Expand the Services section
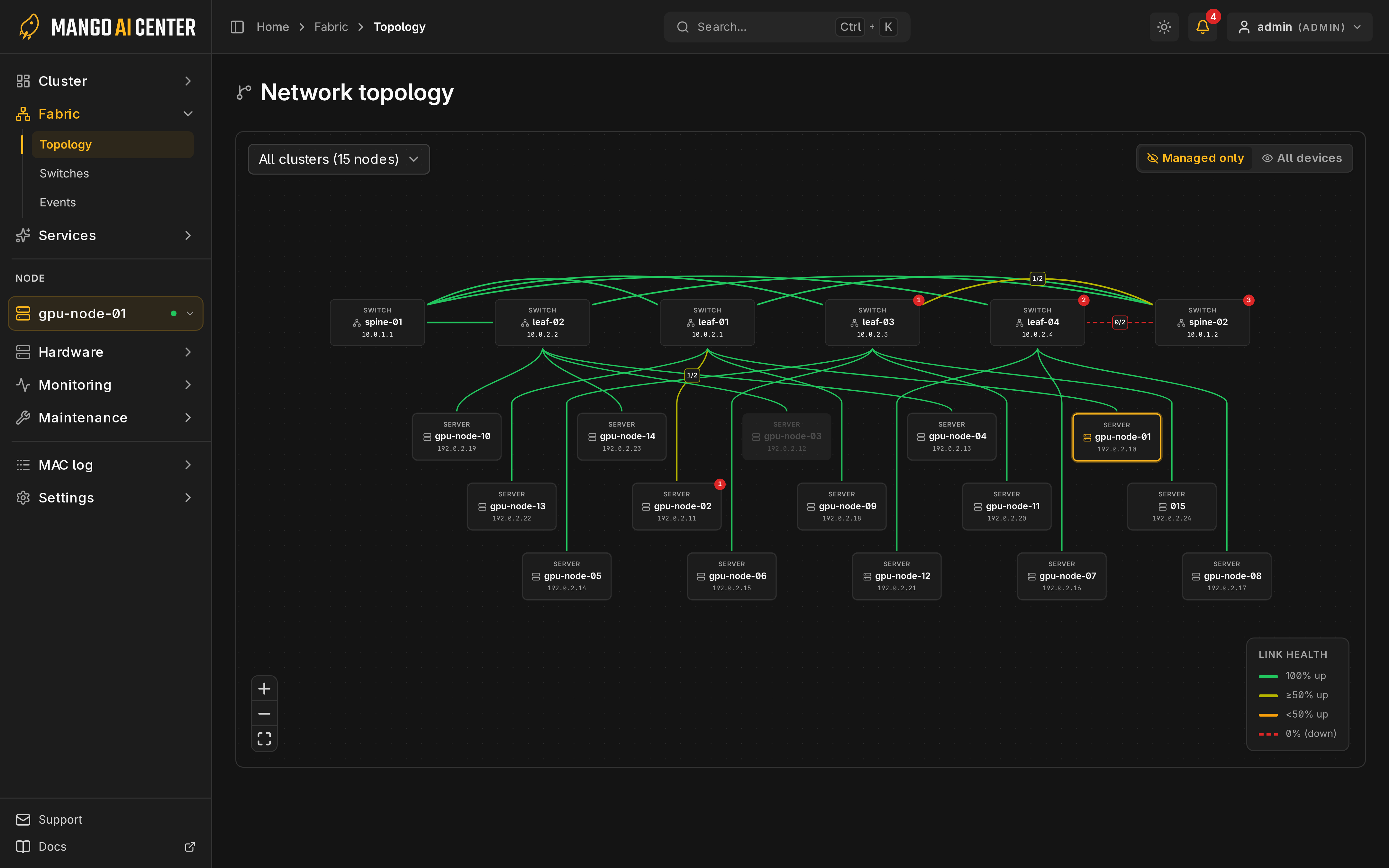 105,235
